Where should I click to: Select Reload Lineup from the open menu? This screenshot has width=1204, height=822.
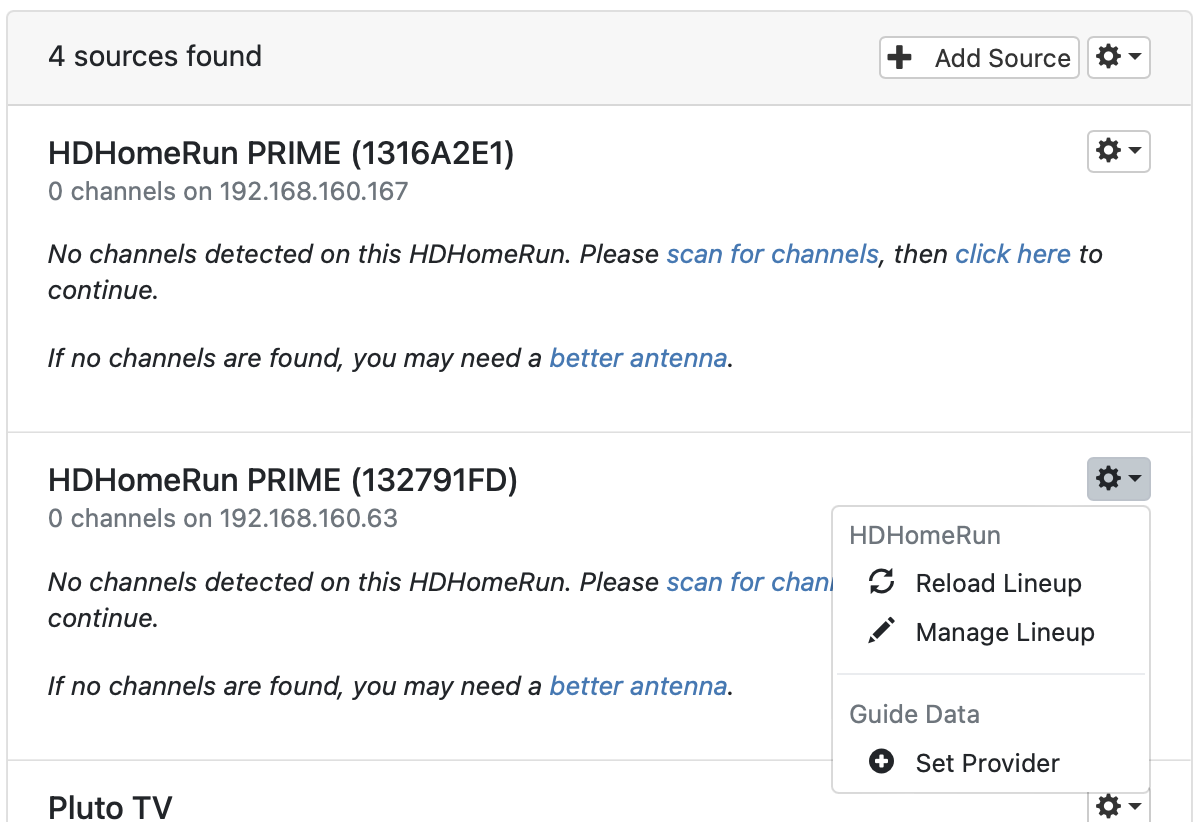click(998, 582)
